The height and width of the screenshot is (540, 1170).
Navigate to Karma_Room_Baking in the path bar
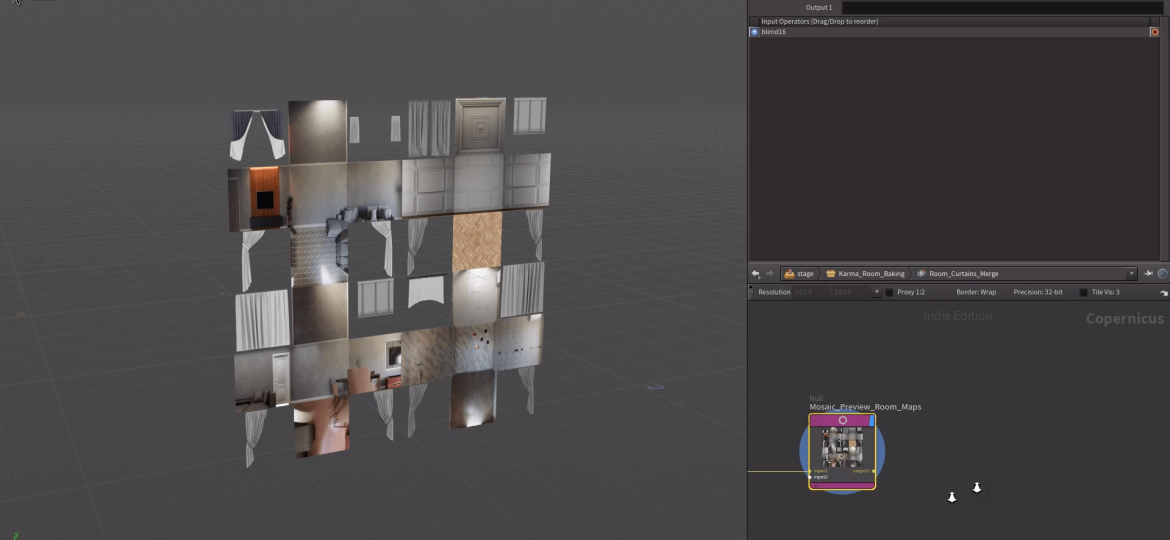871,273
